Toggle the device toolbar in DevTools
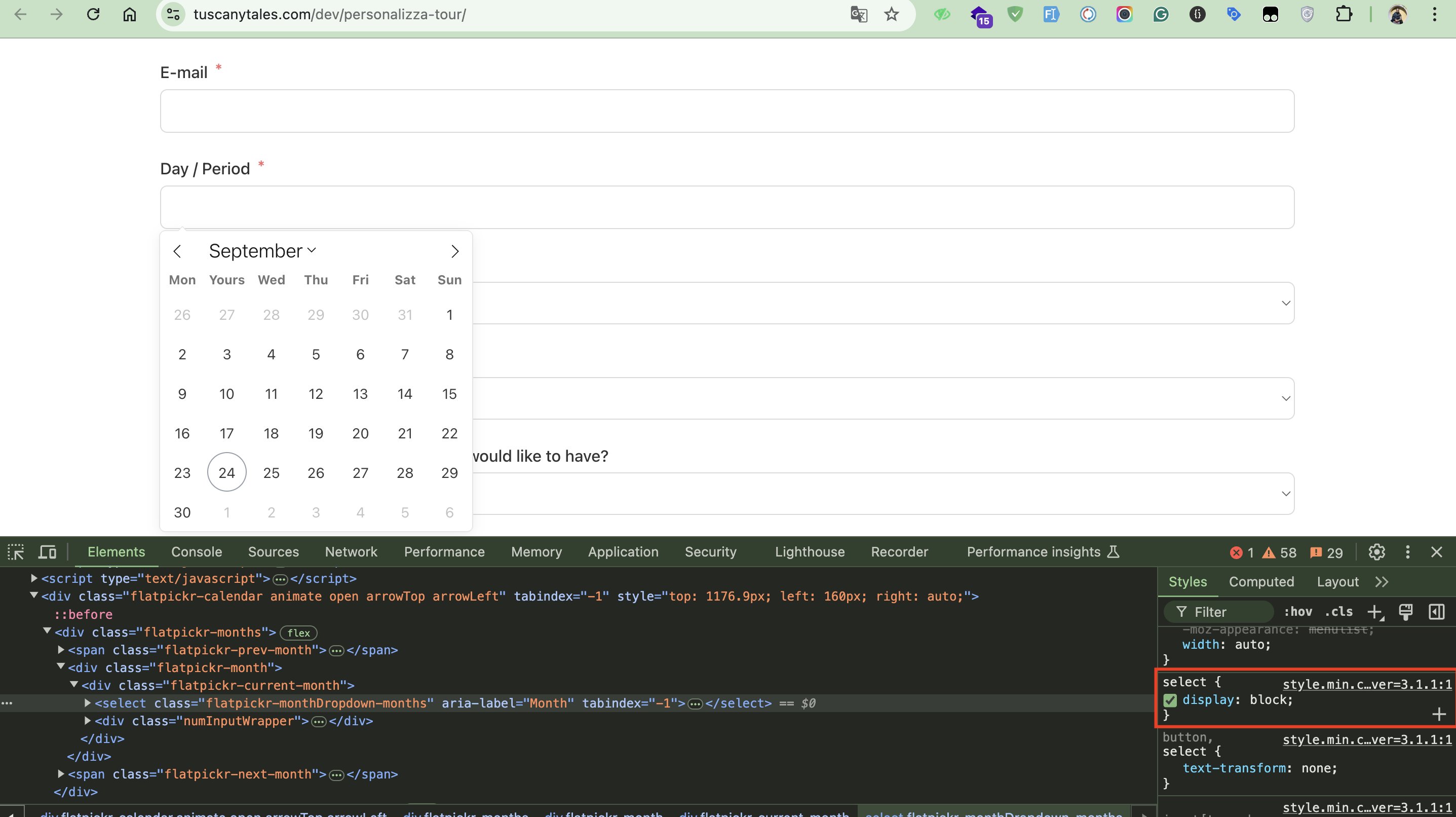The image size is (1456, 817). coord(48,552)
